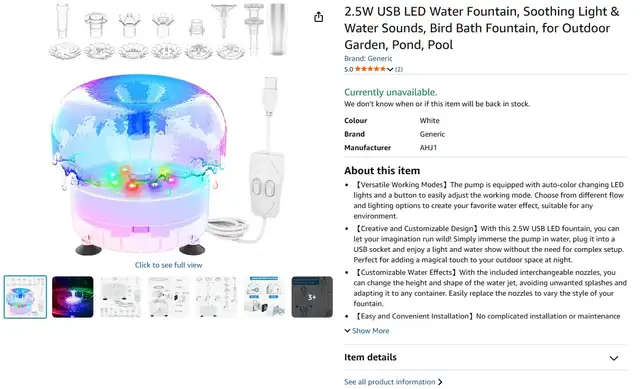640x389 pixels.
Task: Click 'Click to see full view' text
Action: coord(168,265)
